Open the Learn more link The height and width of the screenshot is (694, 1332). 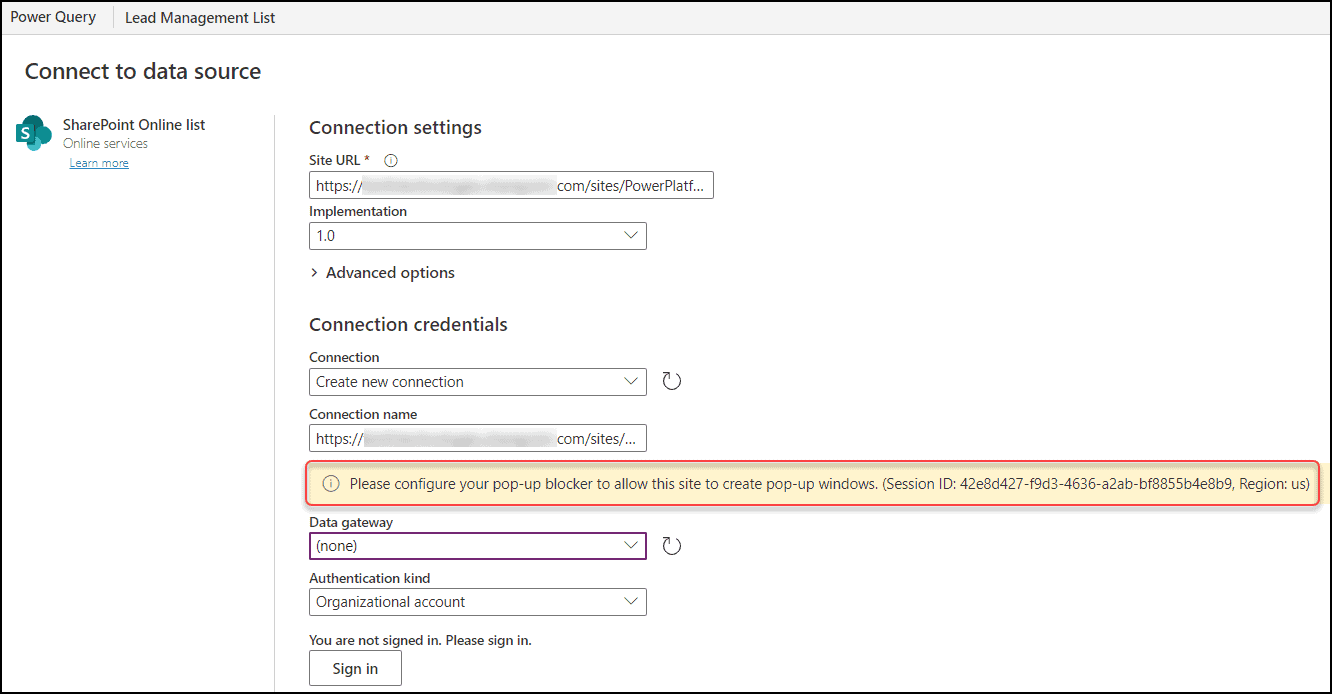[99, 163]
